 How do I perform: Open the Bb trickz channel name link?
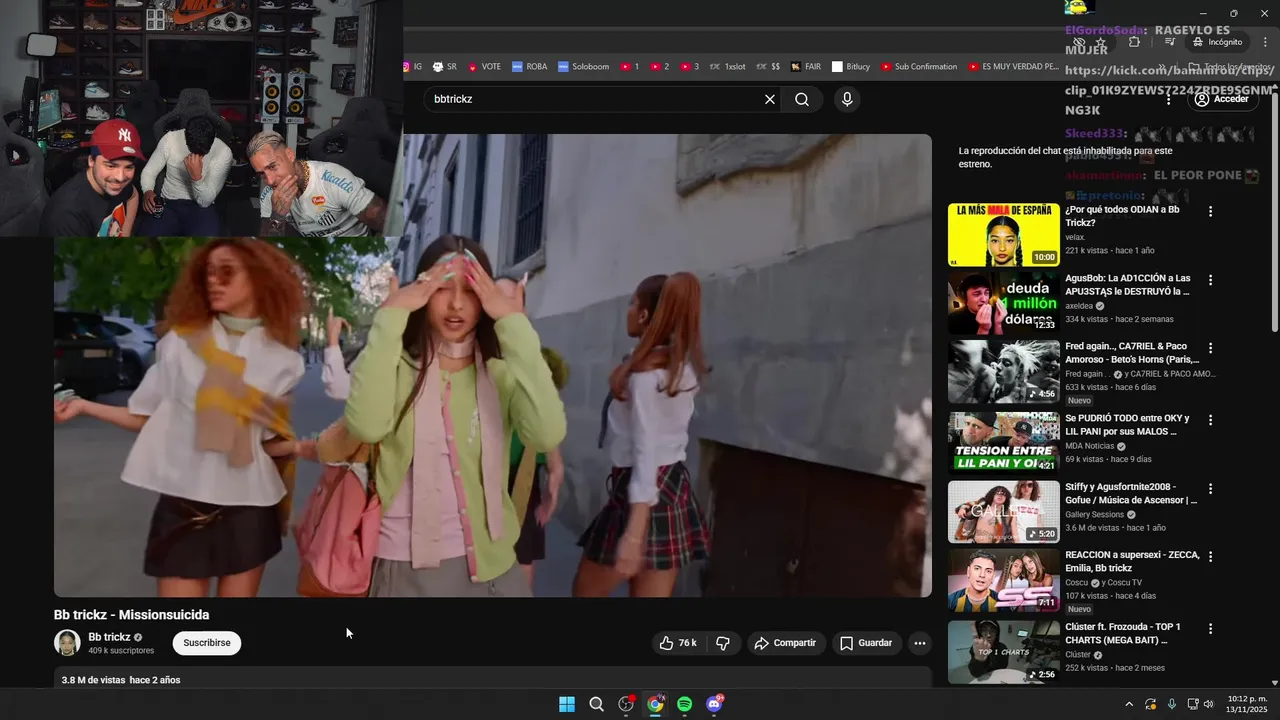click(109, 637)
